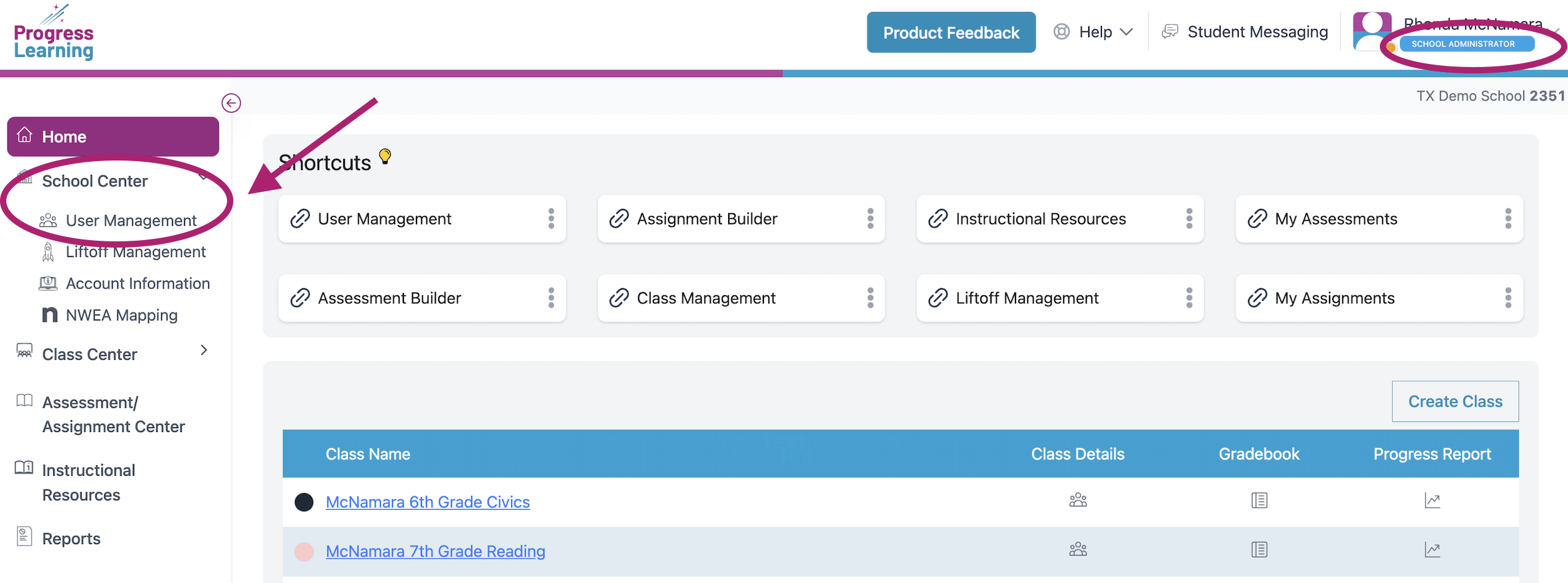The image size is (1568, 583).
Task: Click the Progress Report column header
Action: click(x=1432, y=454)
